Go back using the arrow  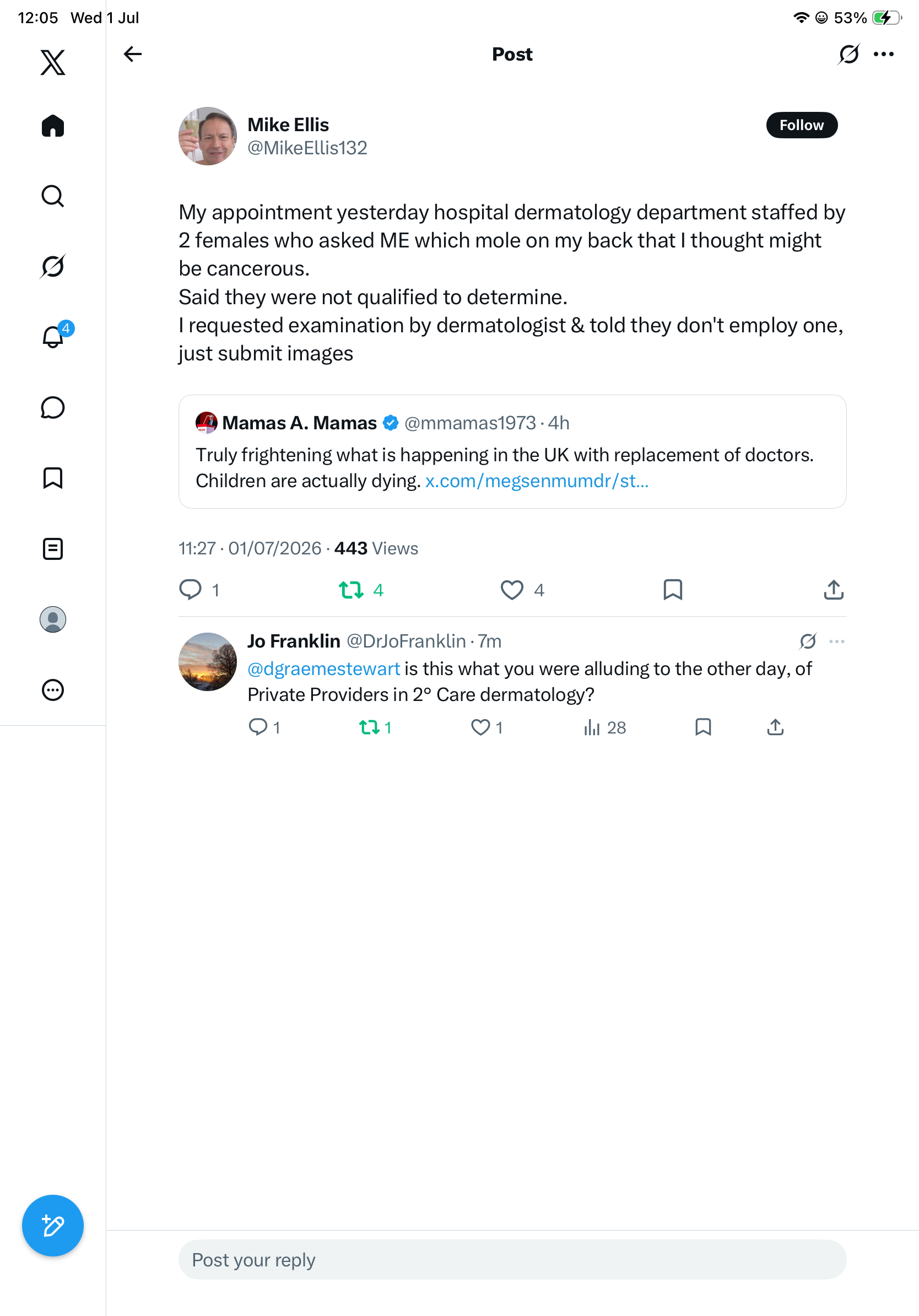point(132,55)
